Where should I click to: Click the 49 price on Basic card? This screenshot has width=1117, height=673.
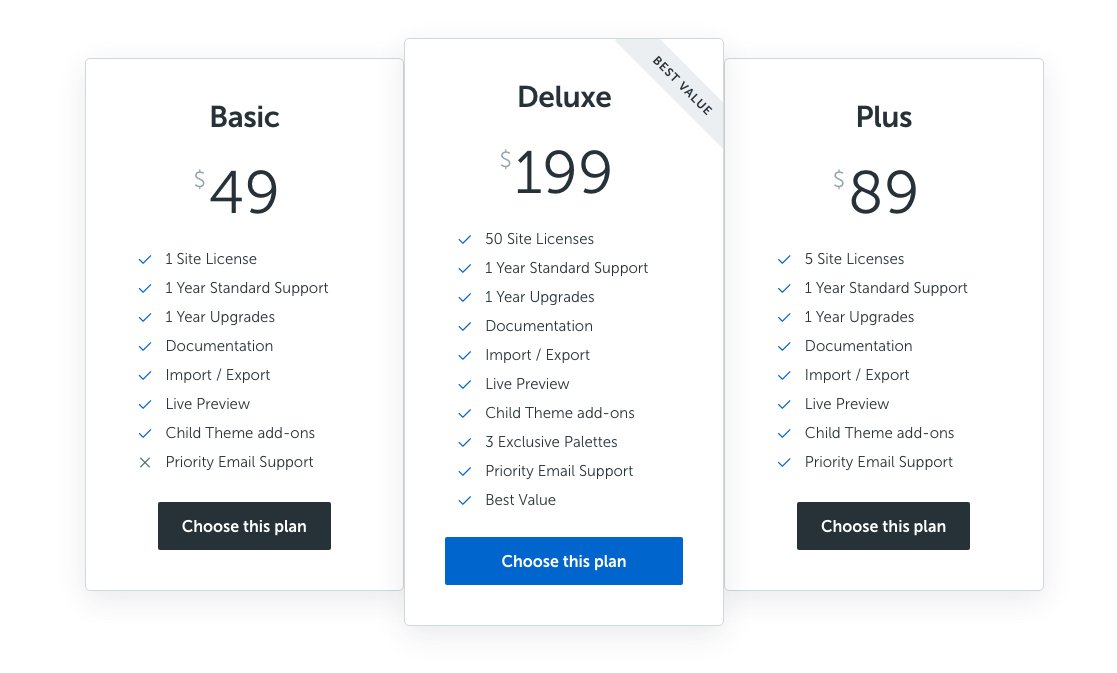tap(244, 192)
